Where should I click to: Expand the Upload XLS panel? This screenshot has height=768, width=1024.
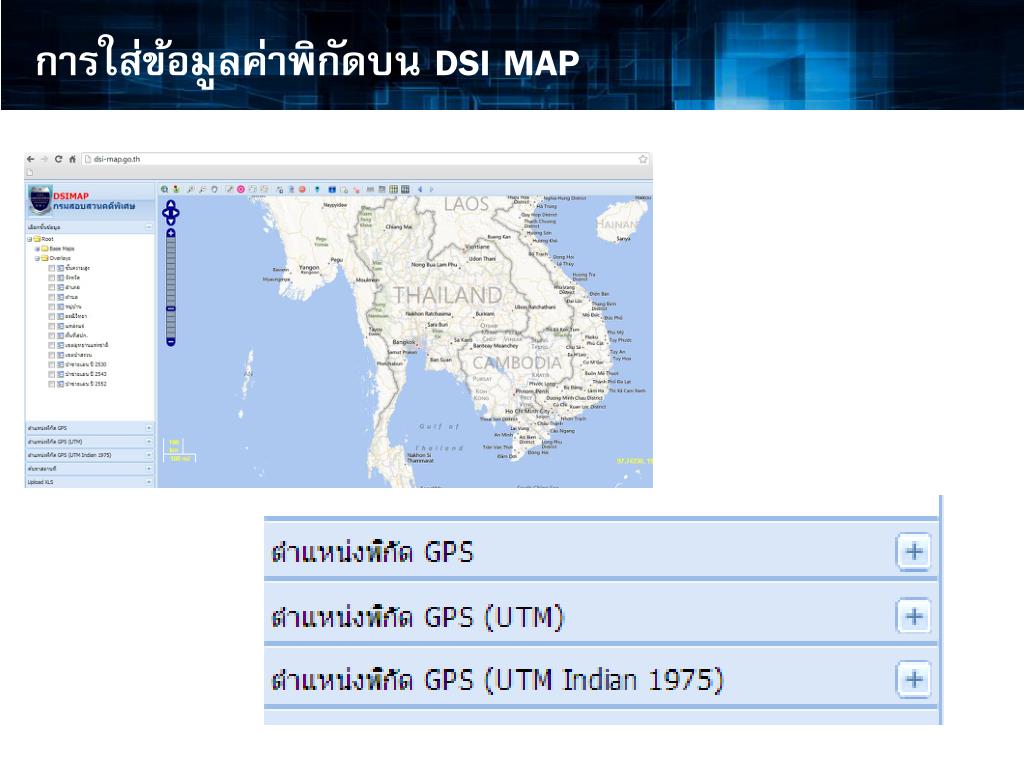pos(149,482)
